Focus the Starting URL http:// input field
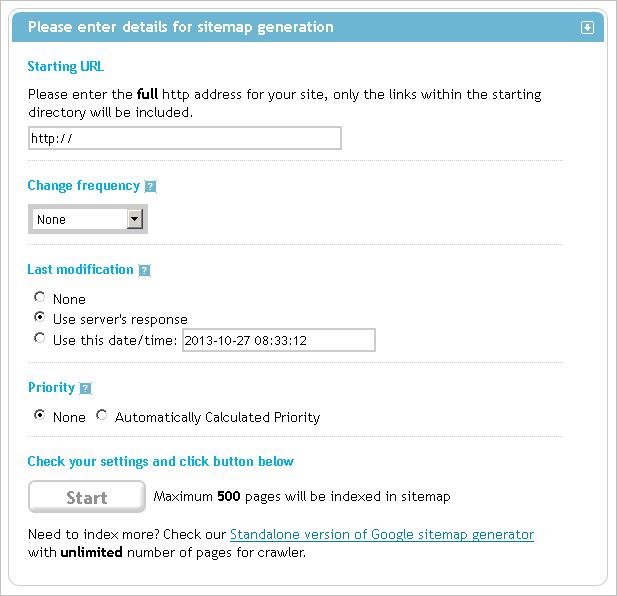The width and height of the screenshot is (617, 596). (x=185, y=138)
